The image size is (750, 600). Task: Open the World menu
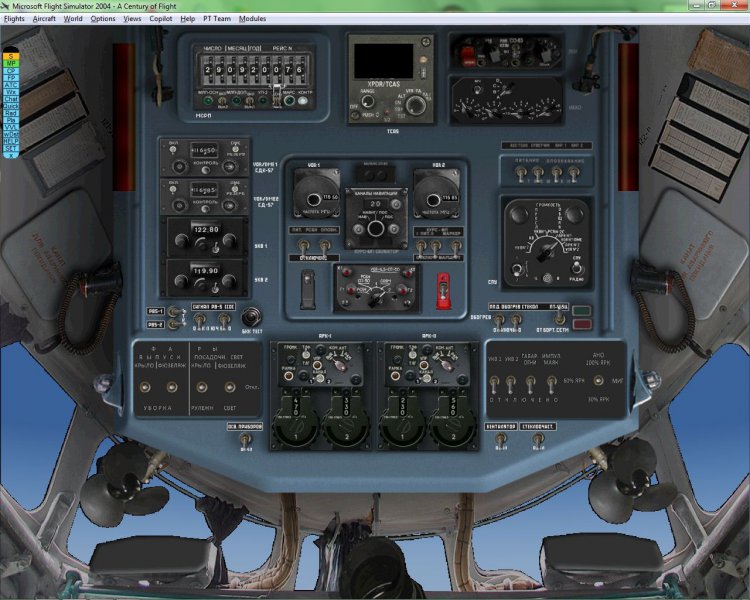(x=73, y=19)
